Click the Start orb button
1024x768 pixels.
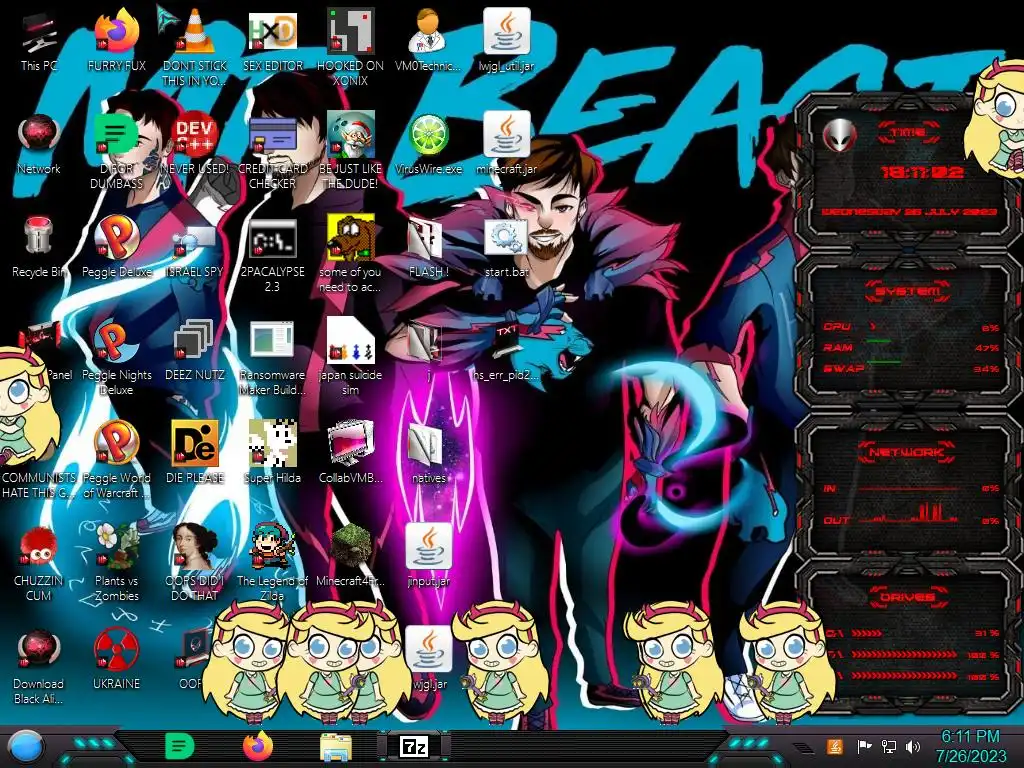pos(25,746)
